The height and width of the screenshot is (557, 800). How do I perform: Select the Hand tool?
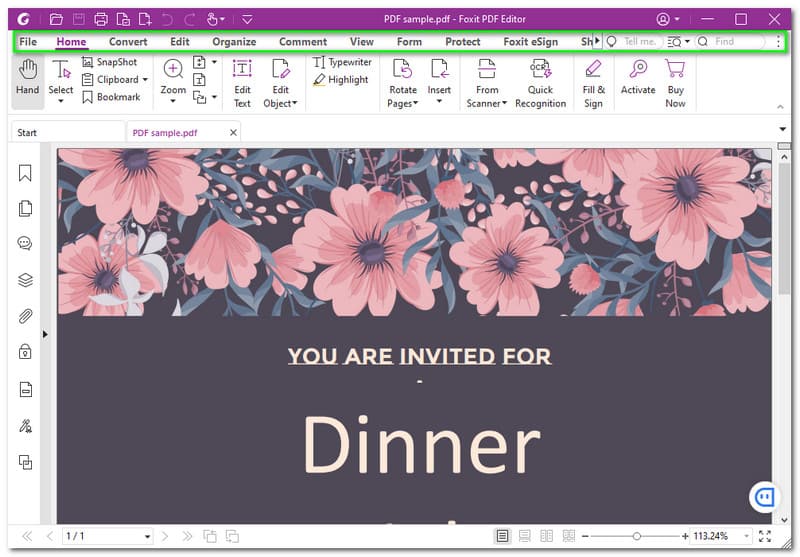(27, 78)
